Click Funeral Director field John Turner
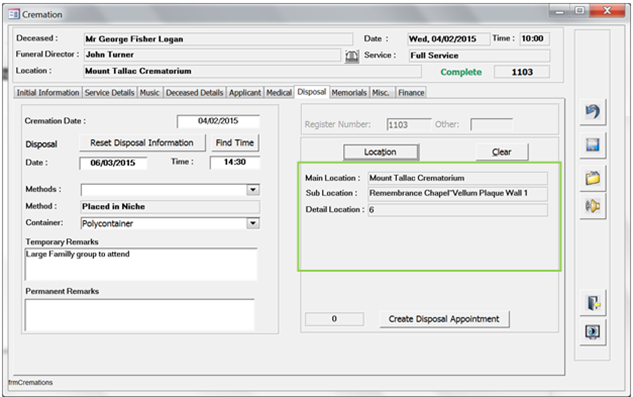 tap(212, 55)
